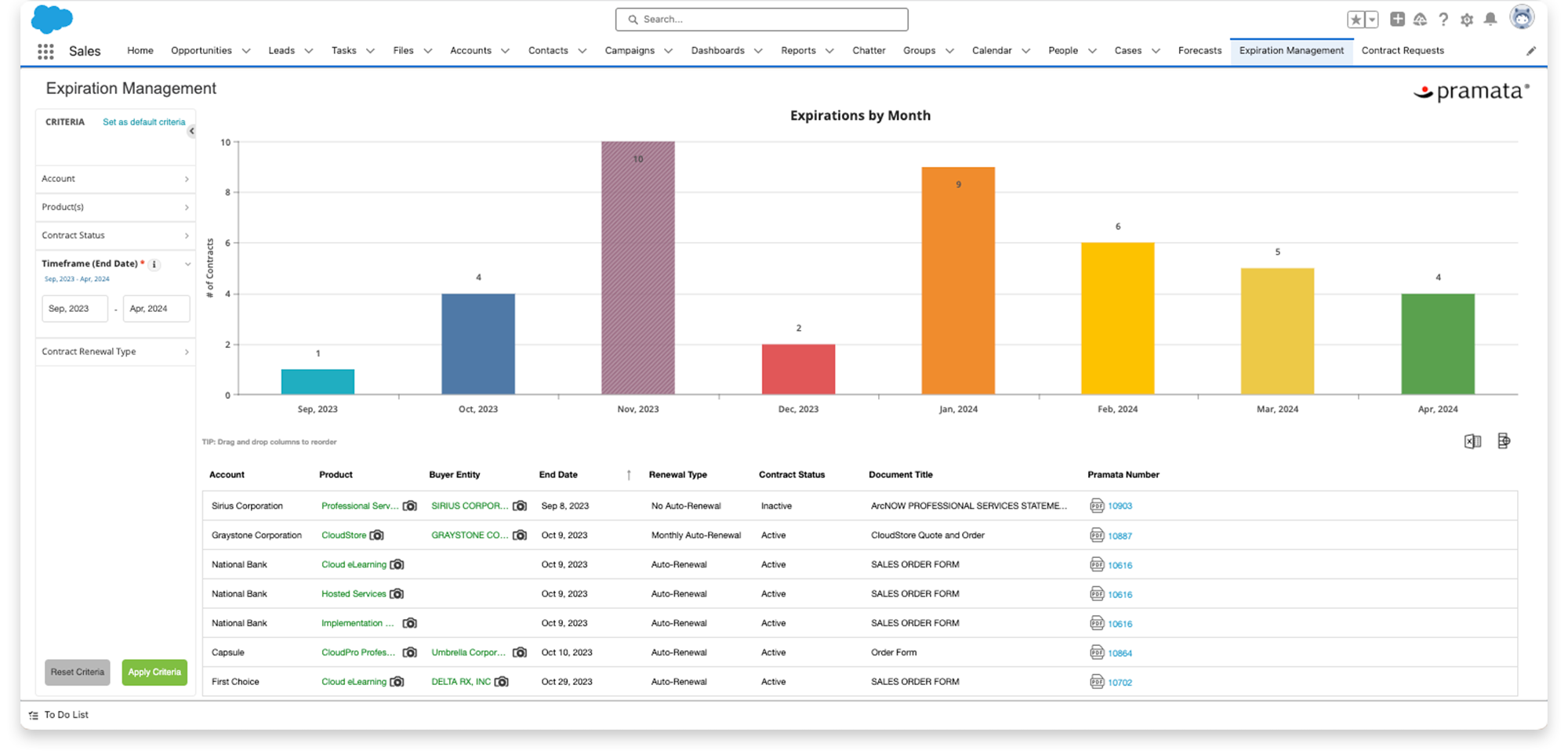The width and height of the screenshot is (1568, 754).
Task: Select the Expiration Management tab
Action: tap(1291, 50)
